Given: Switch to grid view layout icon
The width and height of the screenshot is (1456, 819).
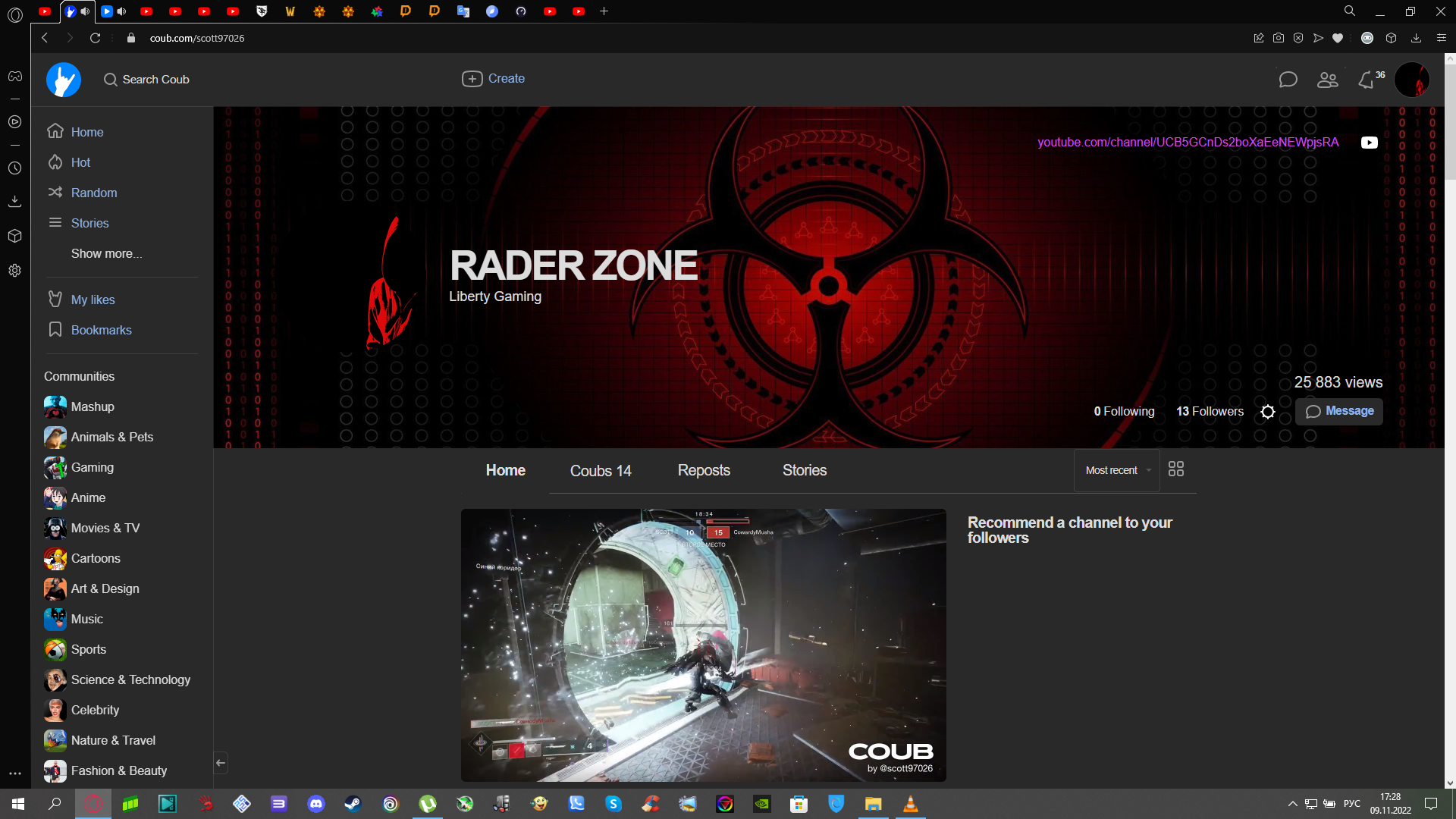Looking at the screenshot, I should 1176,469.
